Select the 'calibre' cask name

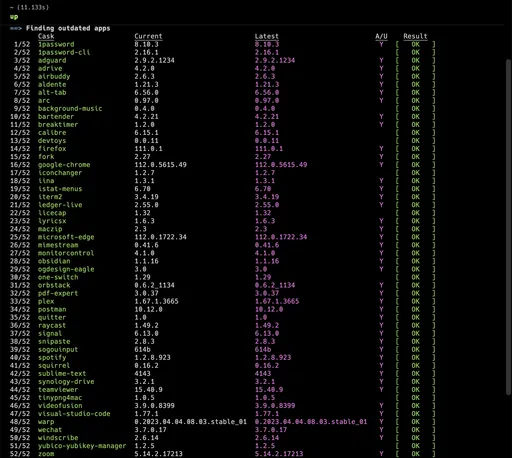click(52, 133)
